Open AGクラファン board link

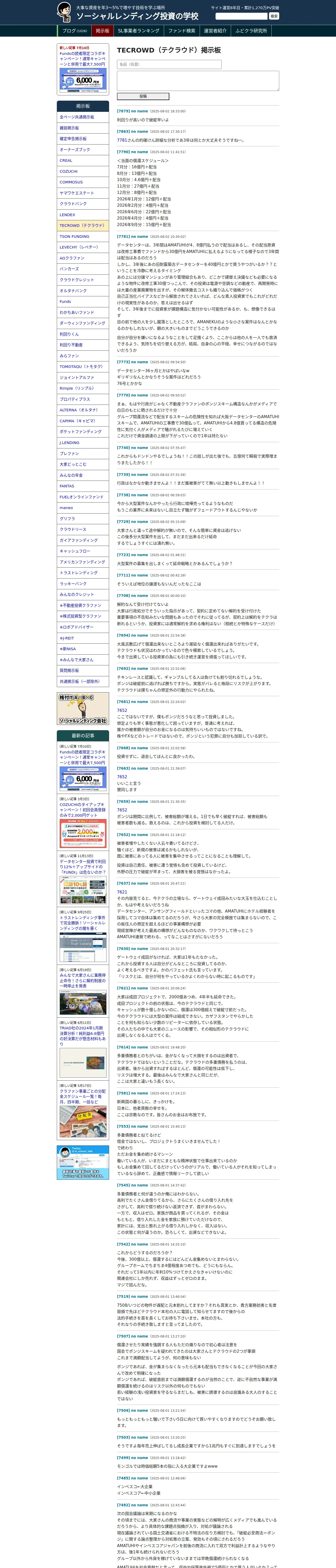83,258
